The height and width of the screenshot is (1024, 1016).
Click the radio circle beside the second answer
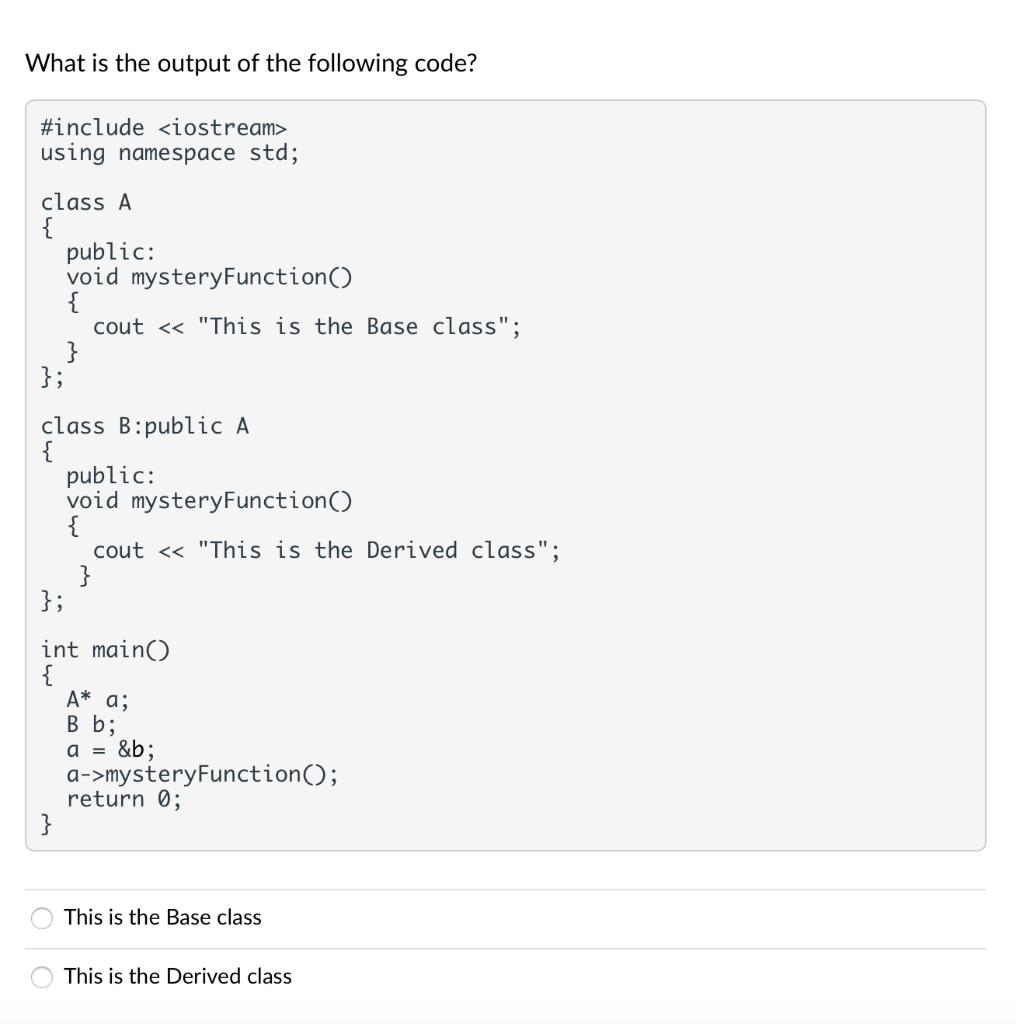pyautogui.click(x=41, y=977)
